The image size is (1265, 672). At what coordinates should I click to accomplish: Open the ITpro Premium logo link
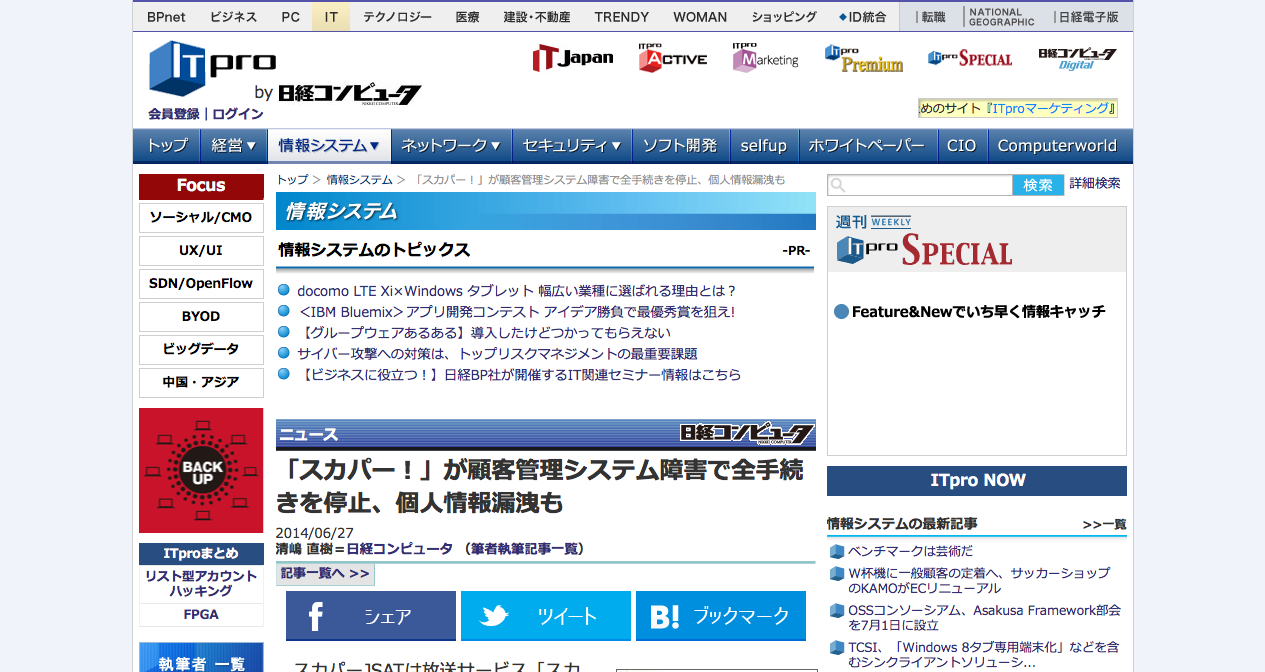[864, 58]
